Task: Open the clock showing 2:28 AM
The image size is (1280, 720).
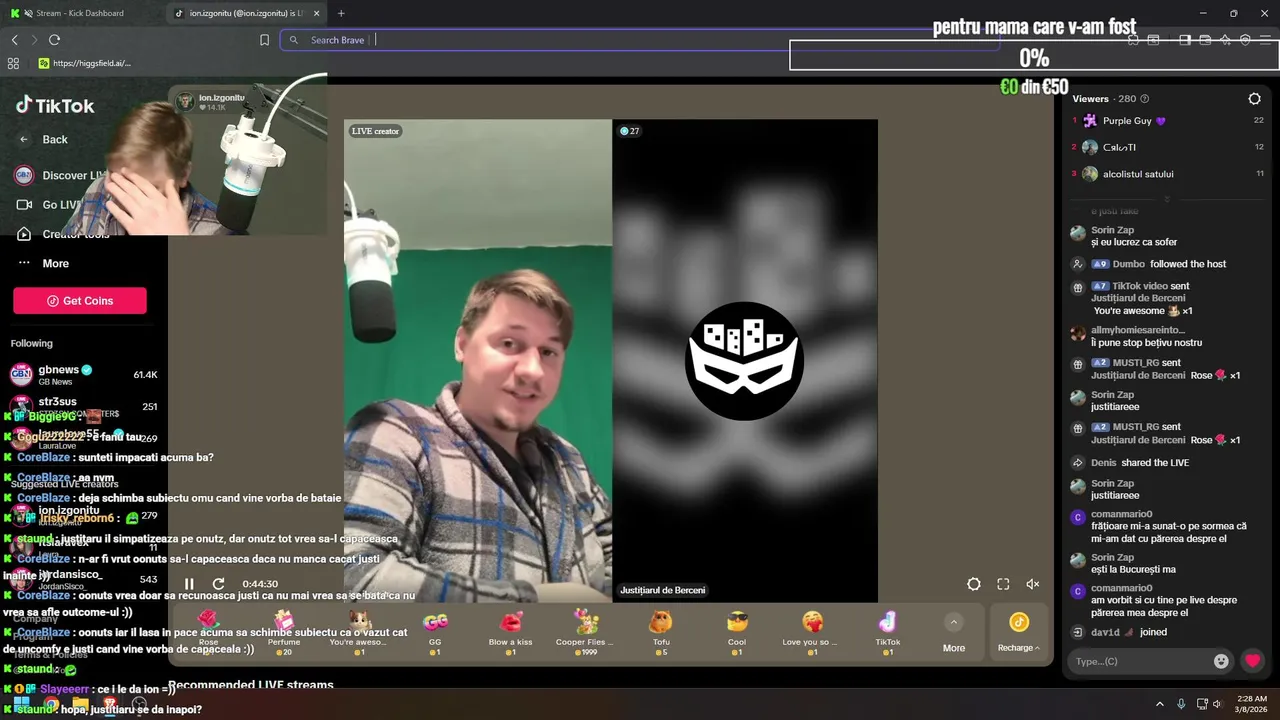Action: point(1251,704)
